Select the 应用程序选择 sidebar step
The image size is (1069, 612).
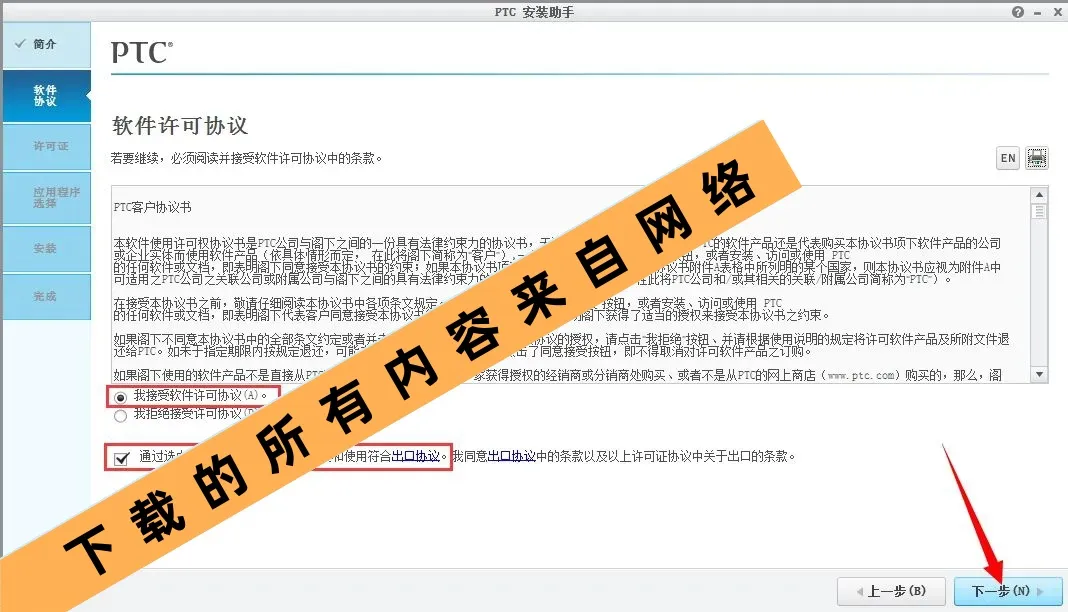coord(46,198)
